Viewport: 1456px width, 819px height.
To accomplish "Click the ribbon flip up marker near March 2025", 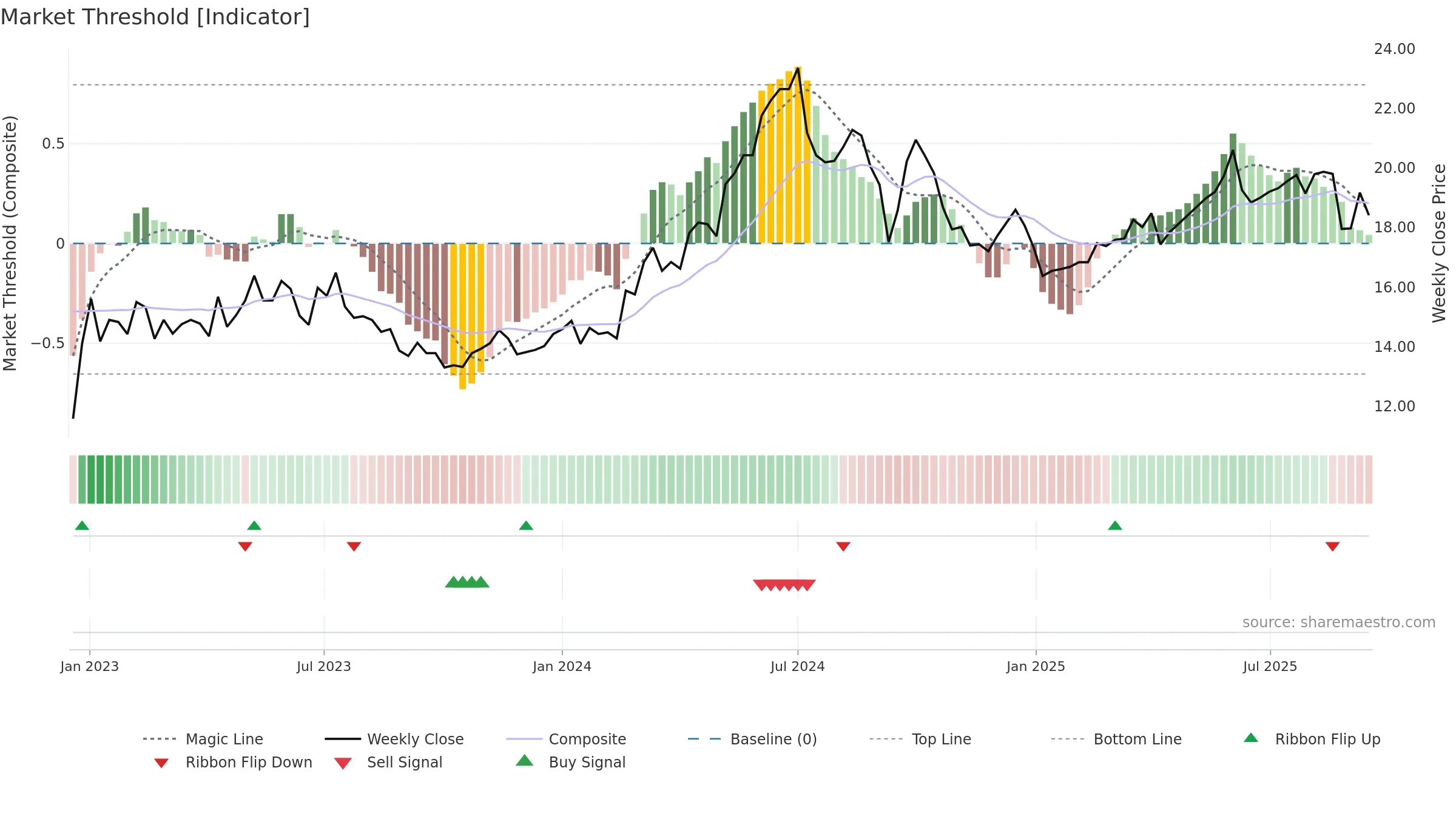I will (x=1115, y=525).
